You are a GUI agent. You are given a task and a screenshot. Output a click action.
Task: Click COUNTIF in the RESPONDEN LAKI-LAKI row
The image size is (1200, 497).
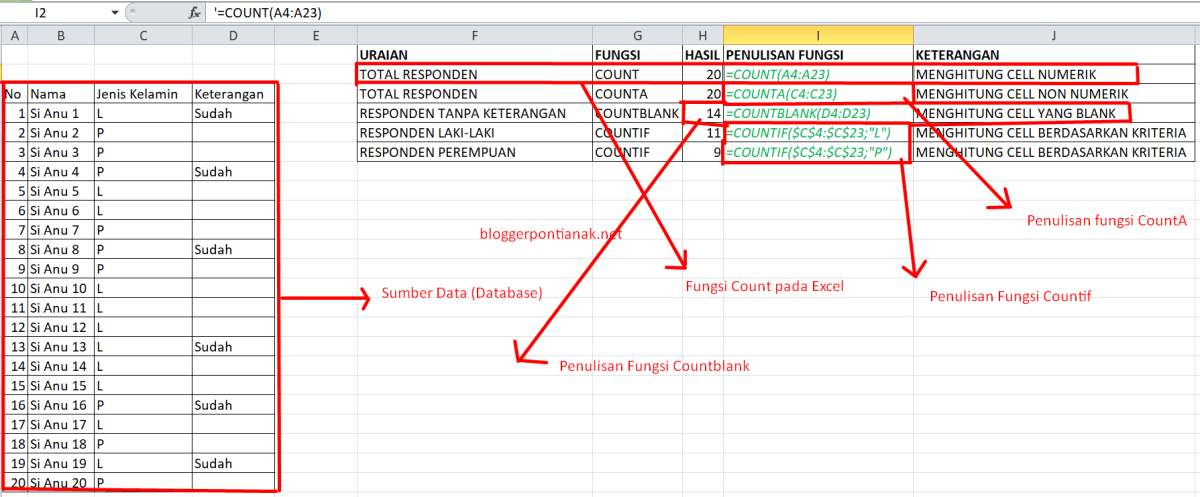coord(636,132)
